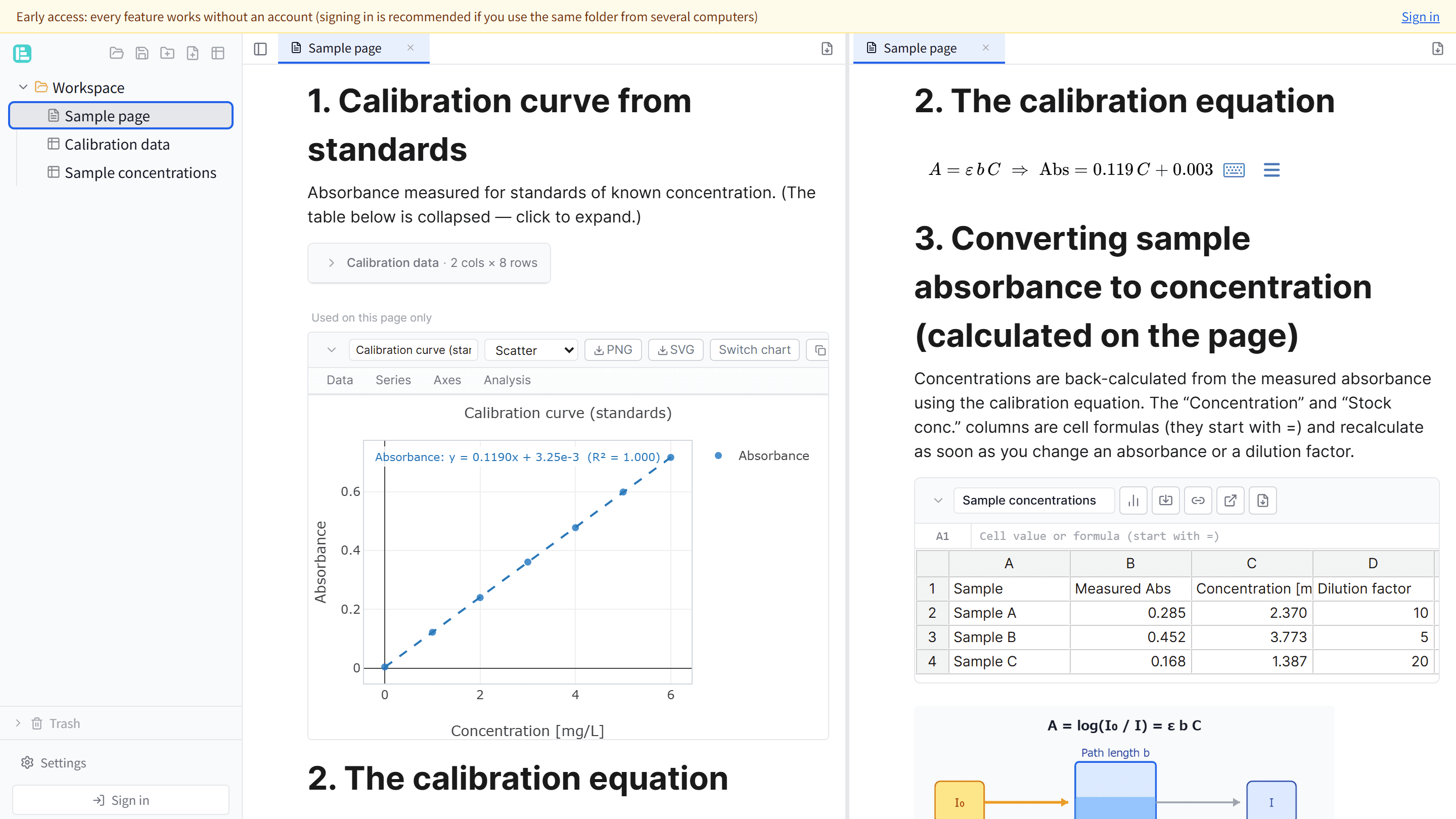Click the chart icon in Sample concentrations toolbar
The height and width of the screenshot is (819, 1456).
[1133, 500]
